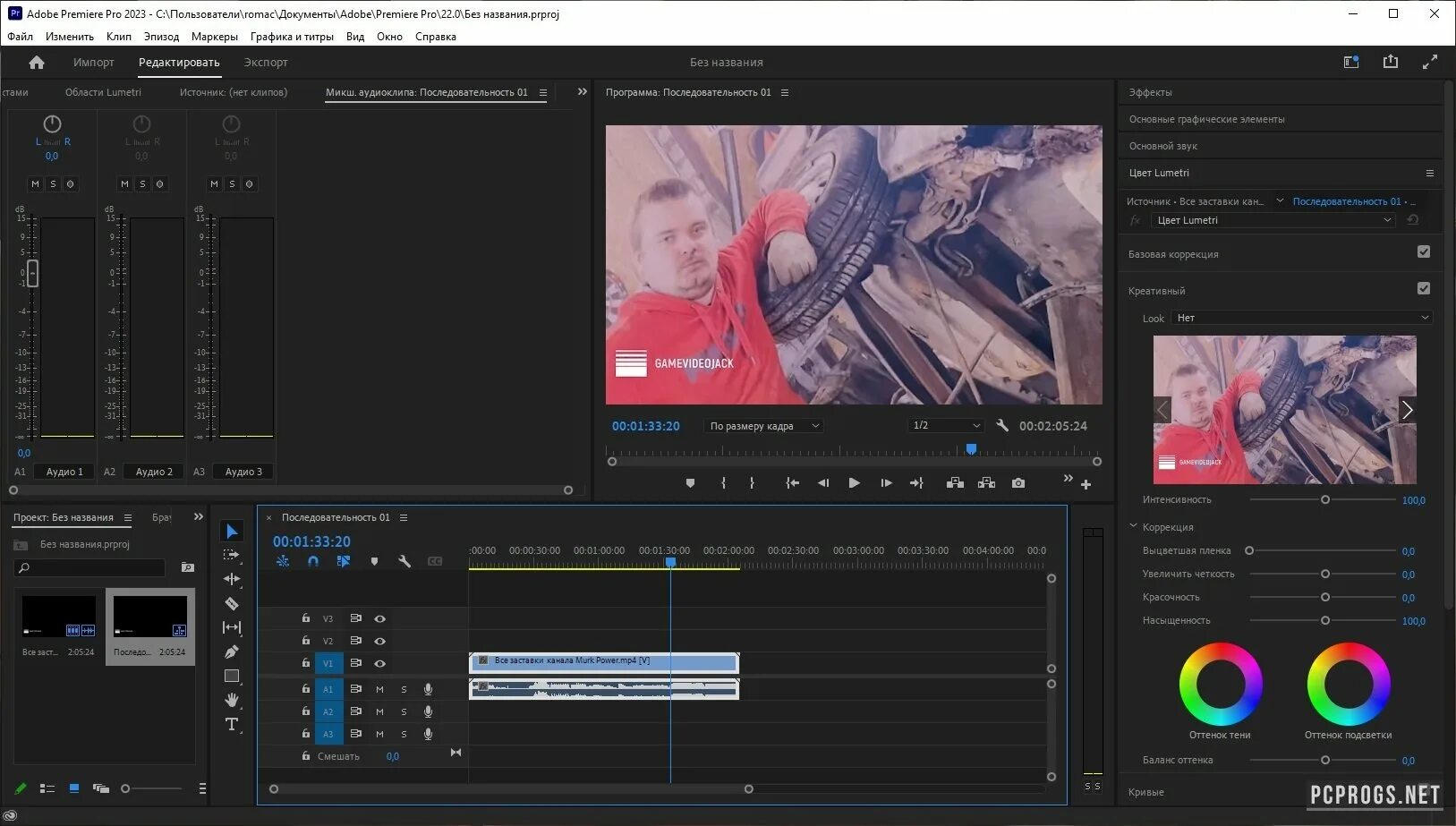This screenshot has width=1456, height=826.
Task: Select the Selection arrow tool
Action: [232, 532]
